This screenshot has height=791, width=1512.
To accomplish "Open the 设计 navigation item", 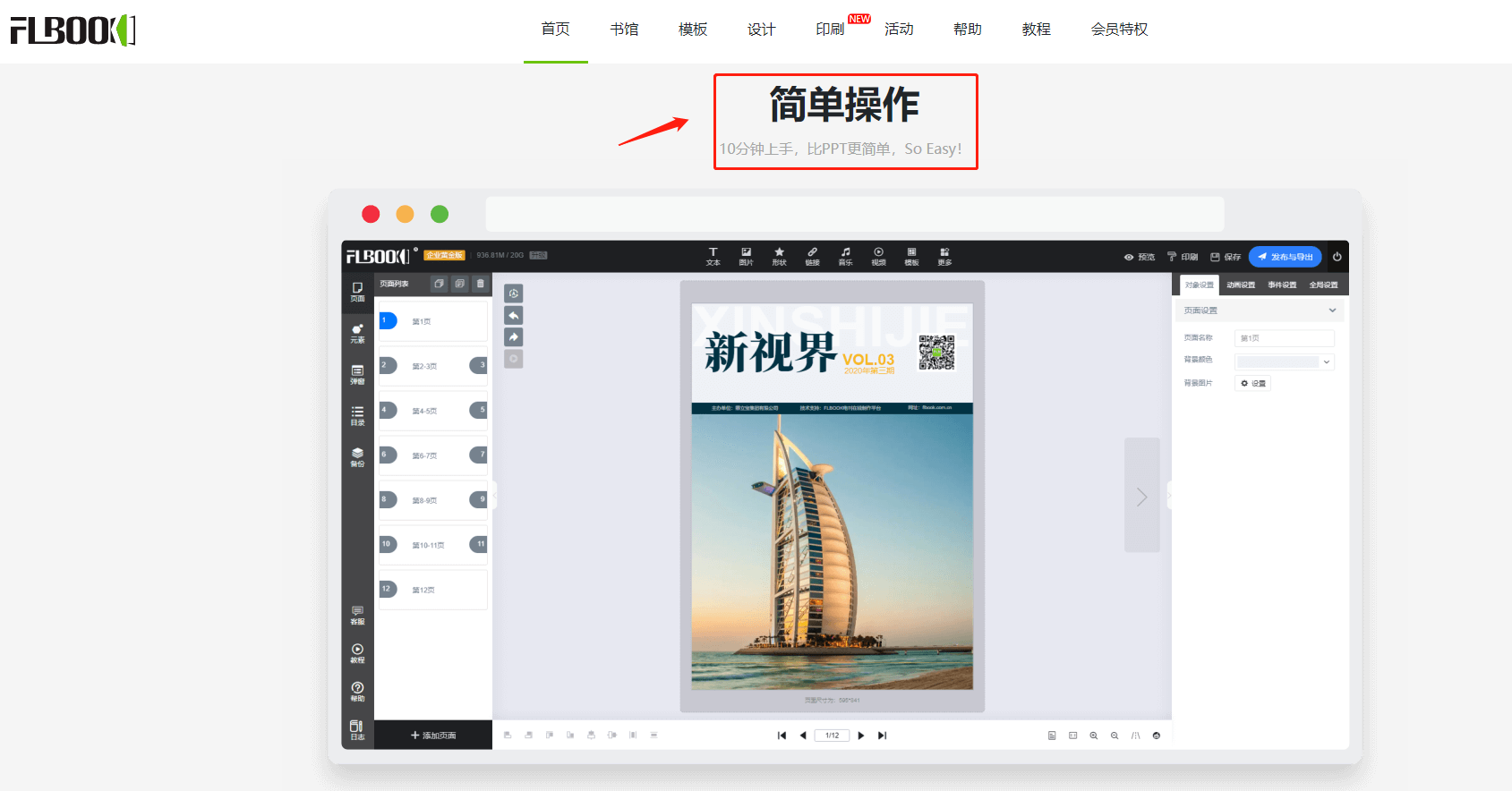I will pyautogui.click(x=761, y=30).
